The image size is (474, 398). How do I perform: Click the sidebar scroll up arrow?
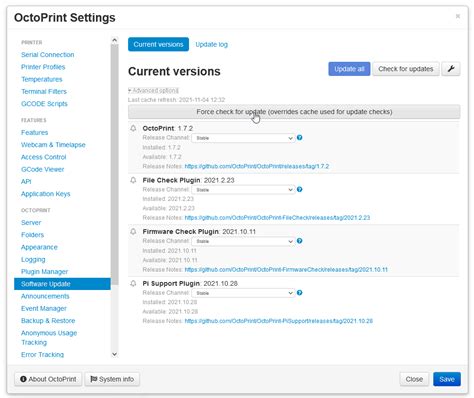click(x=114, y=40)
